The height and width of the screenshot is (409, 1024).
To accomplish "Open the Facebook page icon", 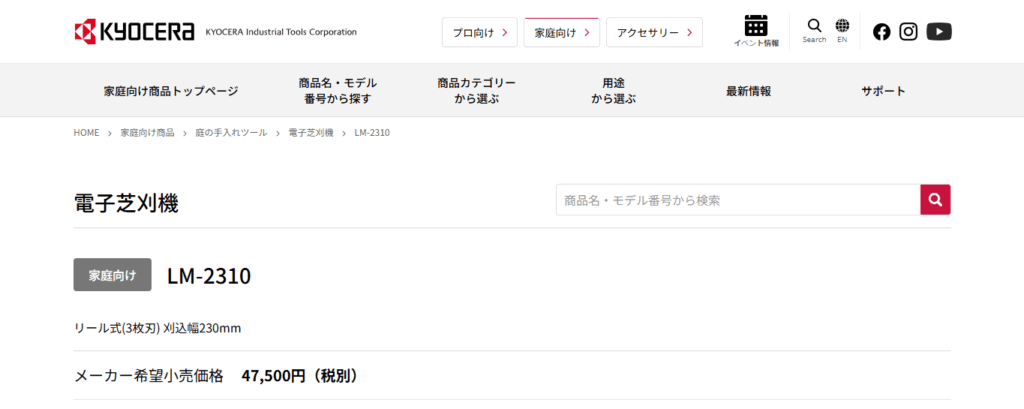I will pyautogui.click(x=881, y=31).
